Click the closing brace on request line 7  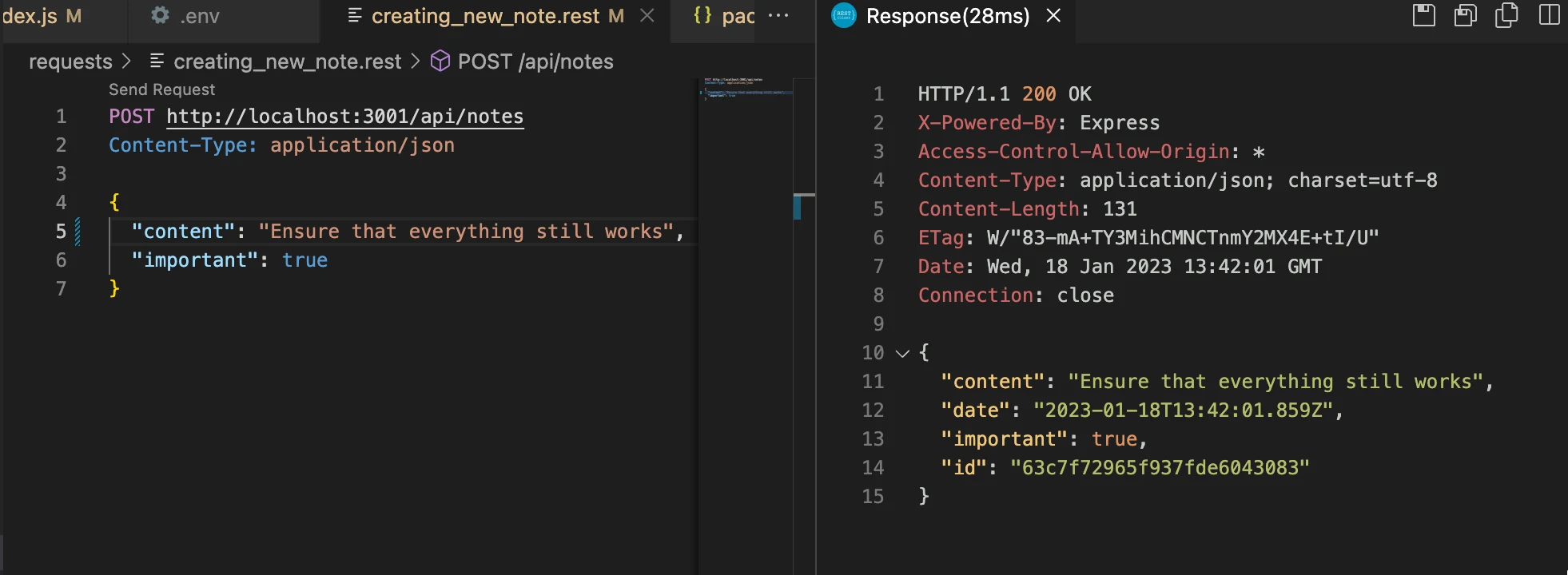pyautogui.click(x=114, y=288)
